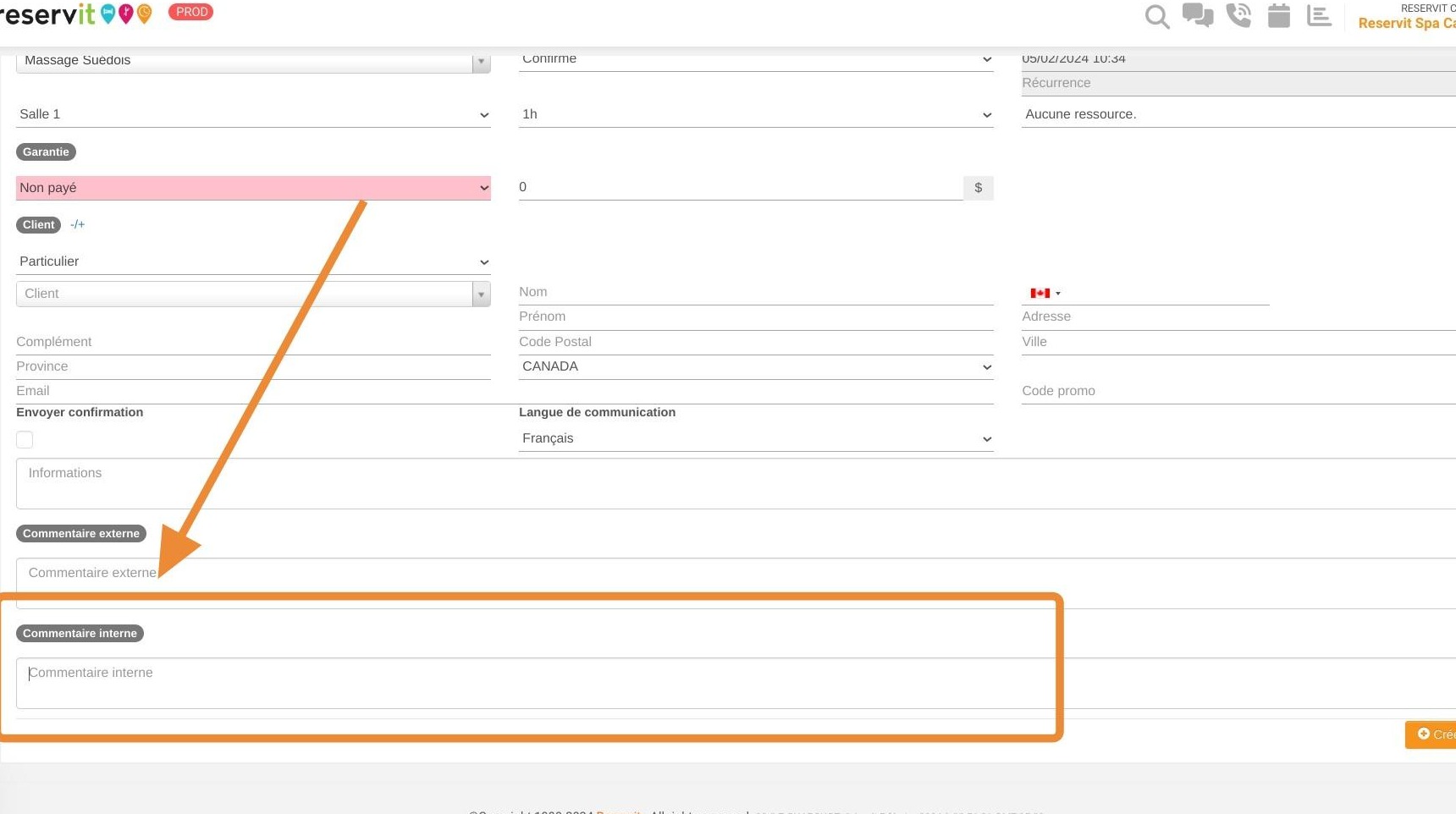The image size is (1456, 814).
Task: Click the Garantie section label
Action: pos(46,152)
